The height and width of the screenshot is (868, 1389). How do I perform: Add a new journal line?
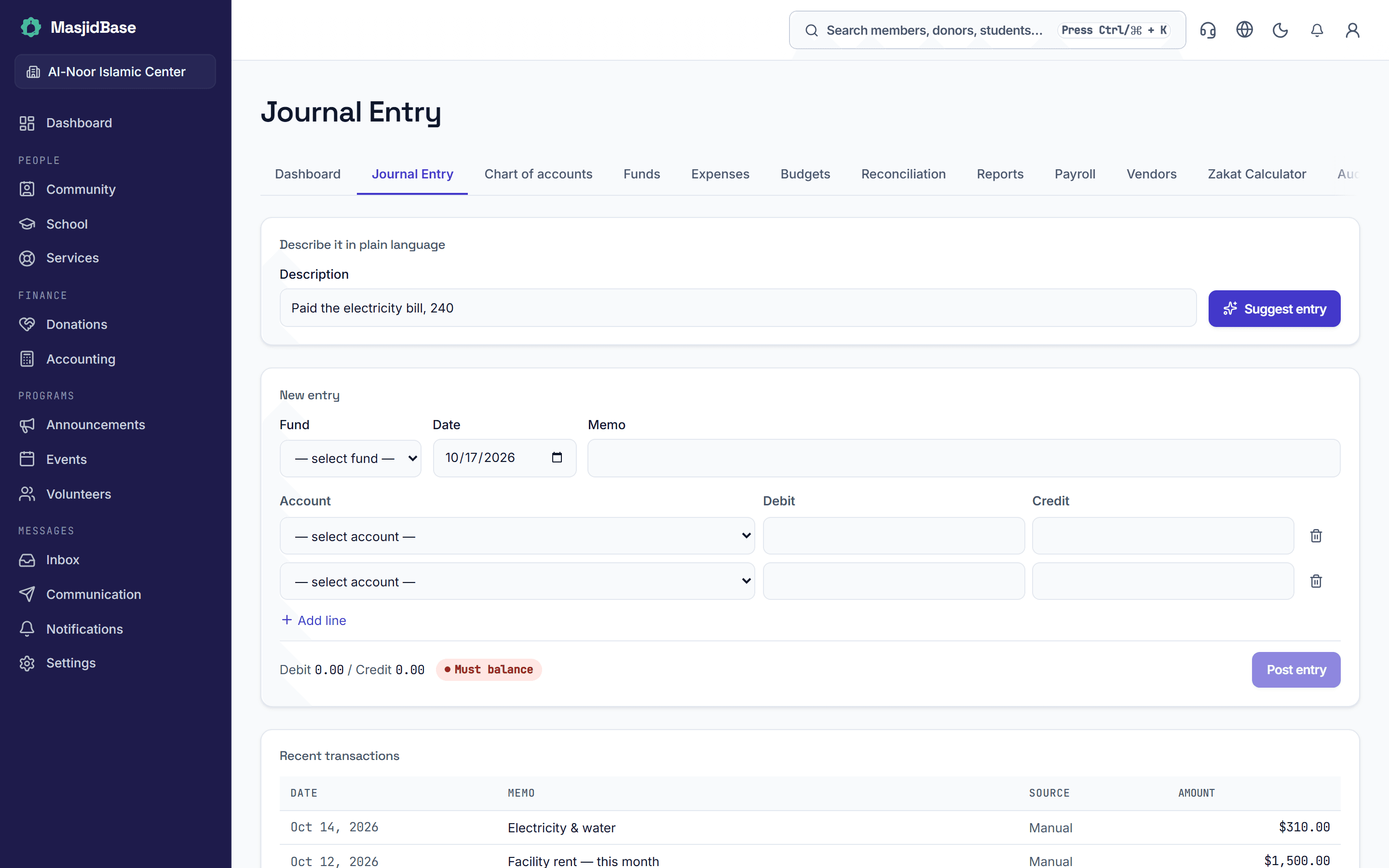[x=313, y=620]
